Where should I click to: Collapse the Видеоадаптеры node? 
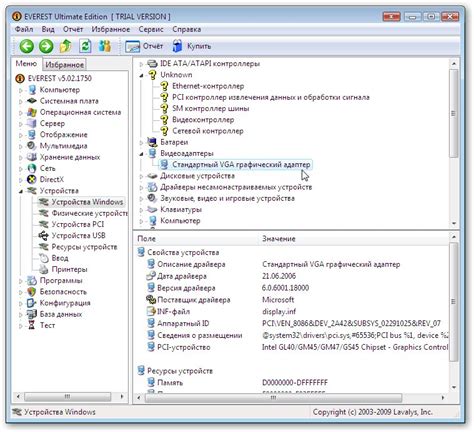pyautogui.click(x=141, y=154)
